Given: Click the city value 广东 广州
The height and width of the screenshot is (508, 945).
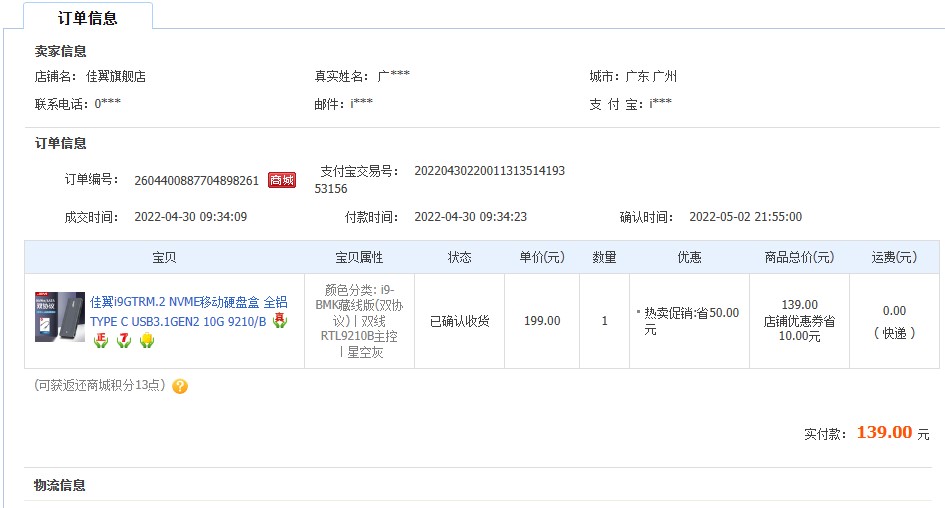Looking at the screenshot, I should [651, 77].
